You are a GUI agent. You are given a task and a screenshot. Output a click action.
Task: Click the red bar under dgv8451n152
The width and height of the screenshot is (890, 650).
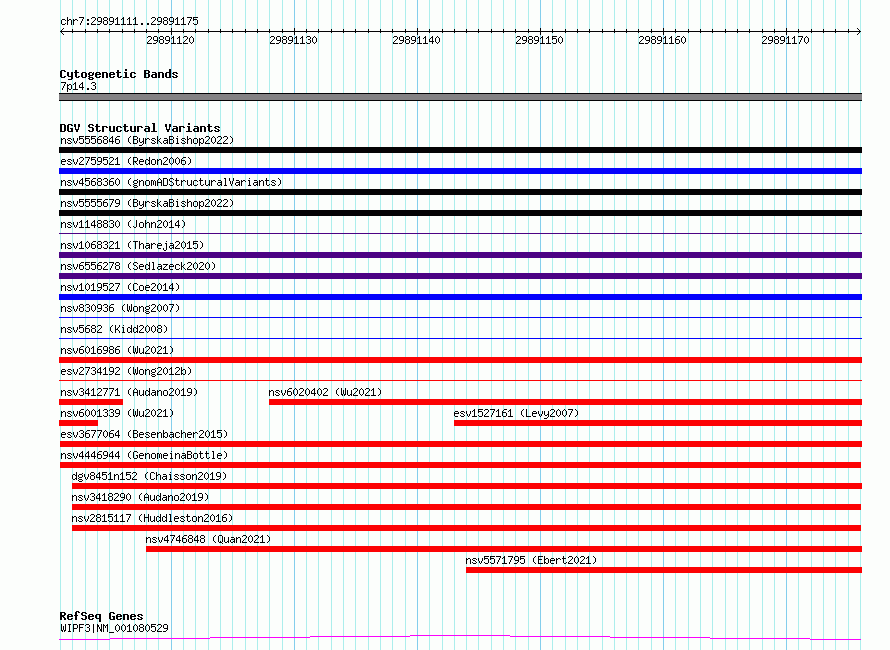[x=467, y=486]
